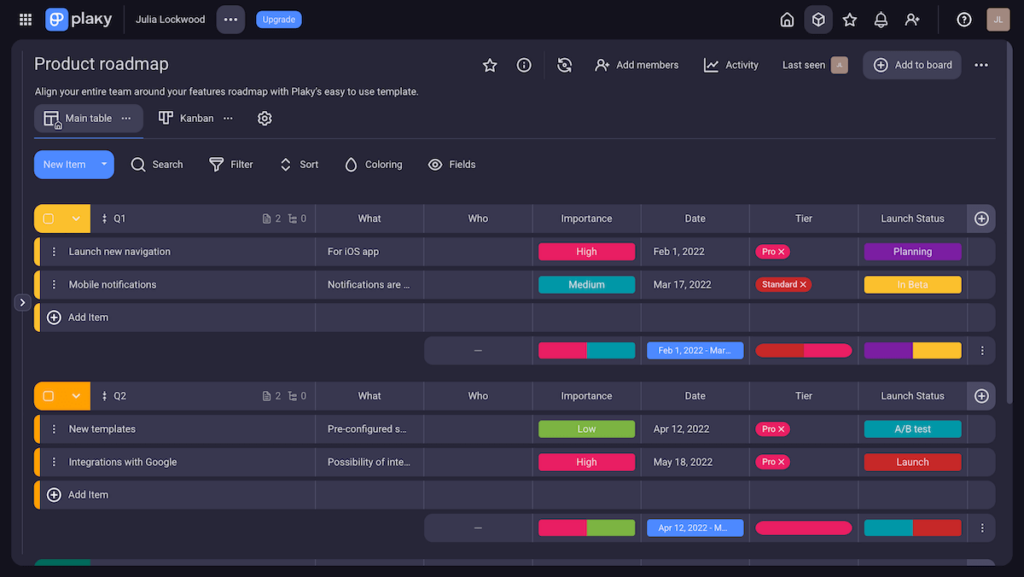Check the checkbox on the Q1 header

[x=47, y=218]
